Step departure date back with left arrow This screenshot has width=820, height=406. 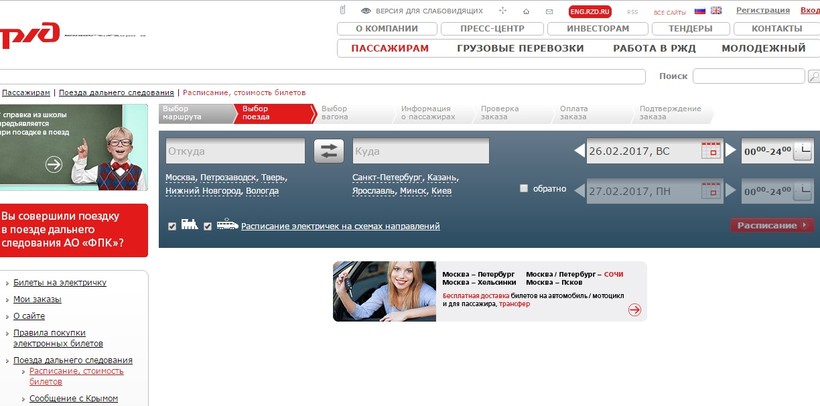(580, 151)
